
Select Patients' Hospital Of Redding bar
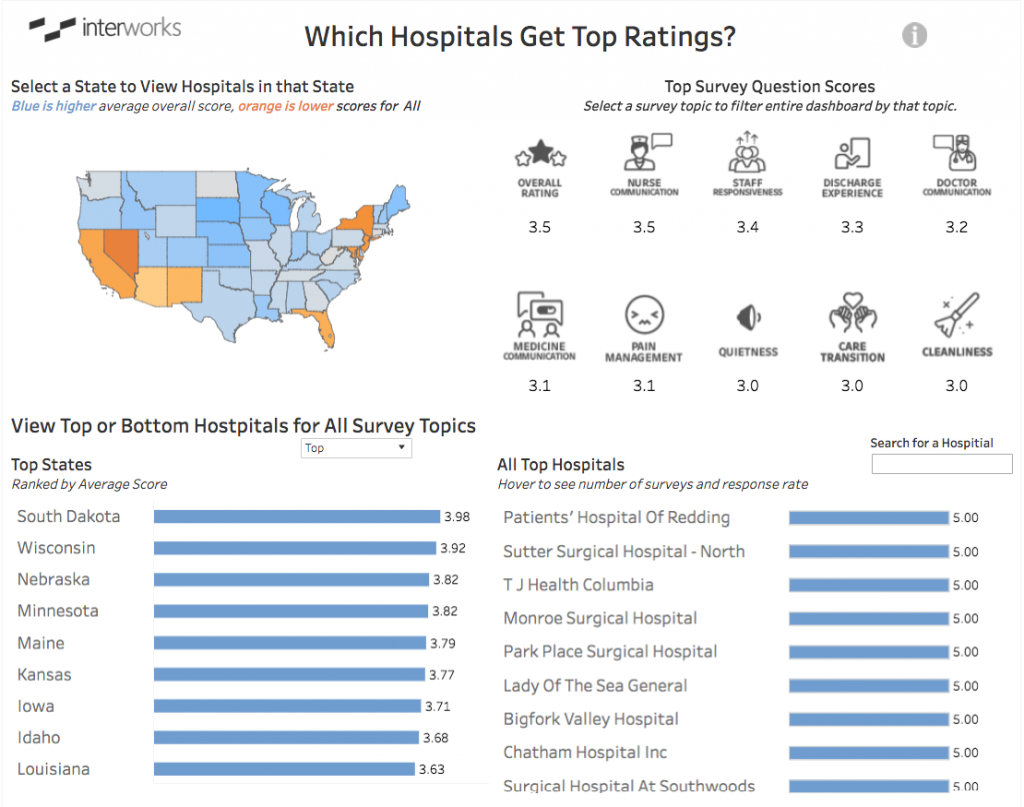click(x=869, y=518)
